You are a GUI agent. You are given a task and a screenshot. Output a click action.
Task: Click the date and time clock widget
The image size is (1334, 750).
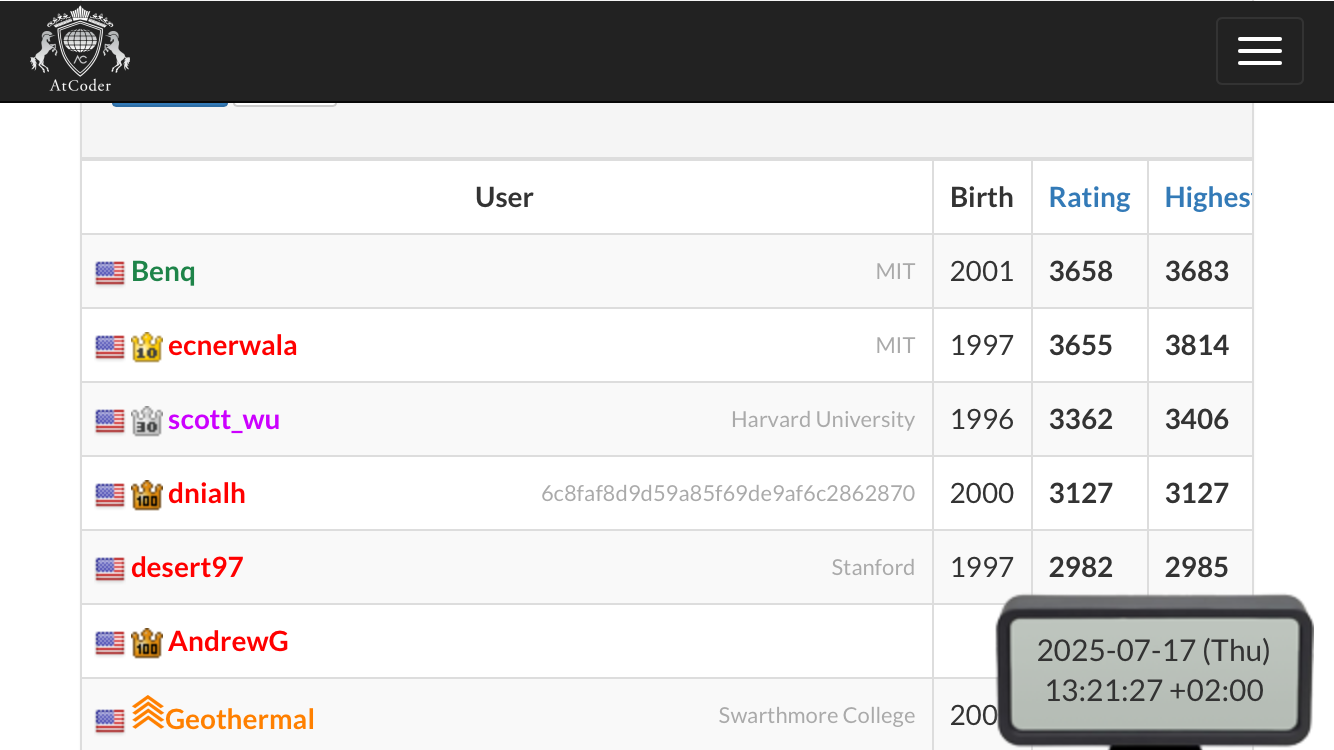click(x=1154, y=670)
